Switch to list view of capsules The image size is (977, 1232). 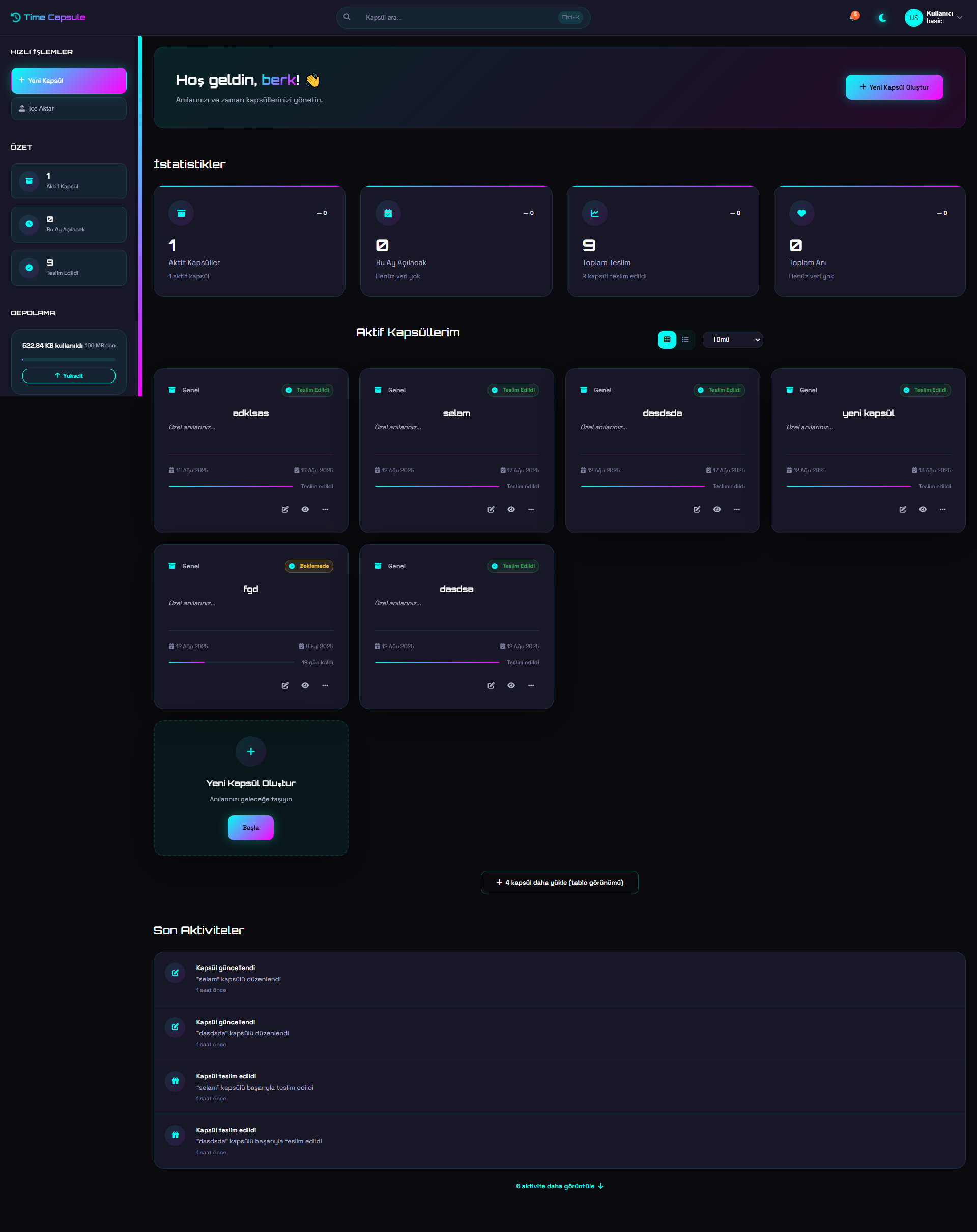[x=685, y=339]
